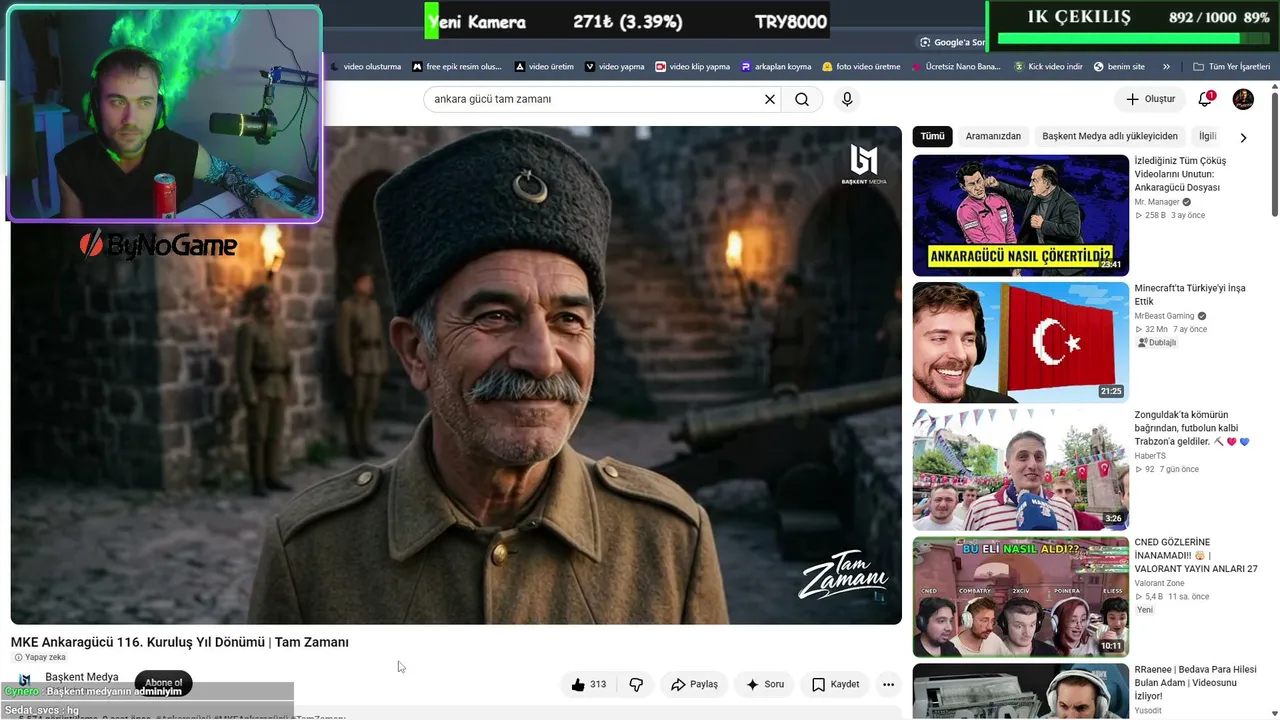Open title 'CNED GÖZLERİNE İNANAMADI'
The height and width of the screenshot is (720, 1280).
click(1196, 555)
